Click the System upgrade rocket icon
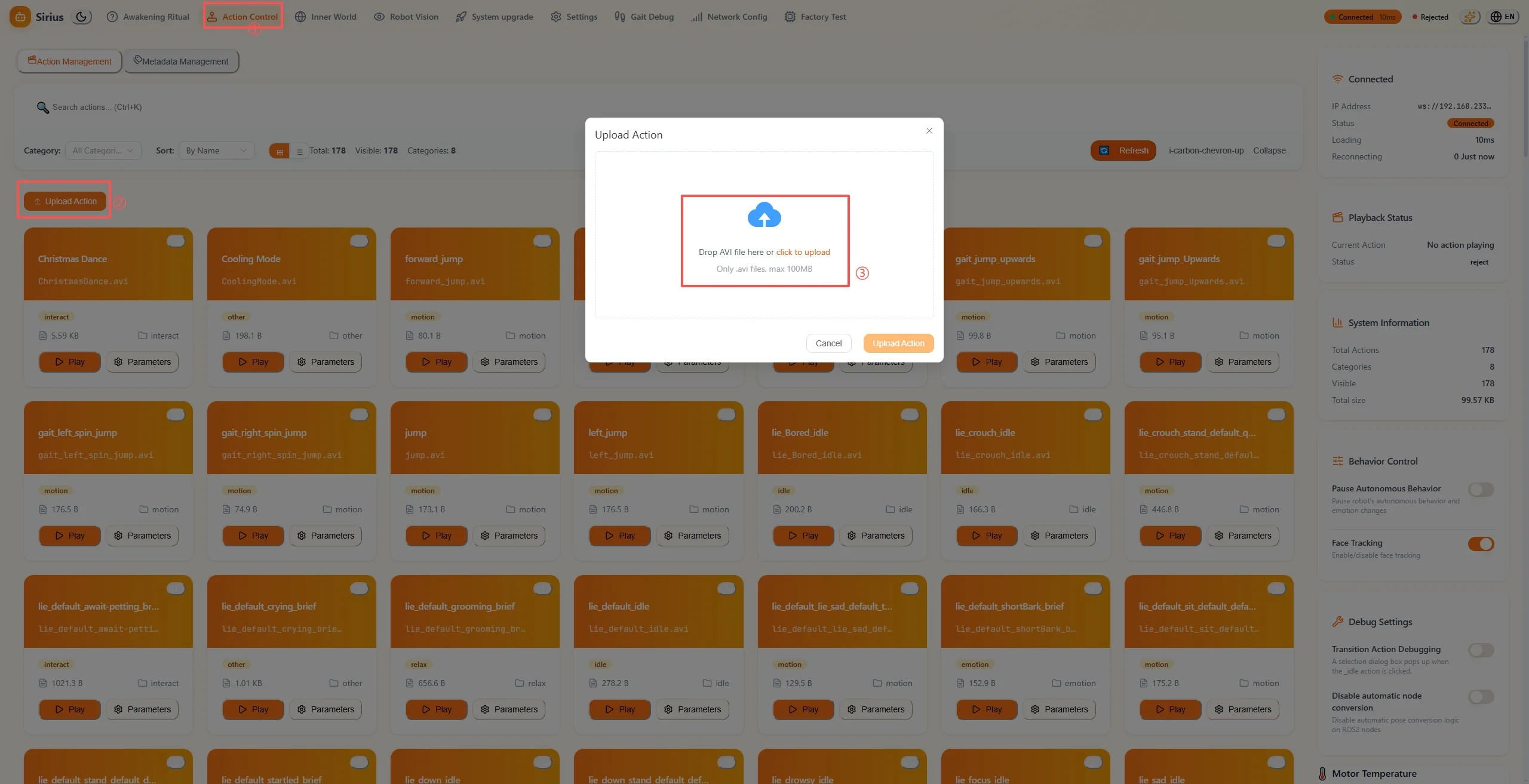The height and width of the screenshot is (784, 1529). pos(461,17)
